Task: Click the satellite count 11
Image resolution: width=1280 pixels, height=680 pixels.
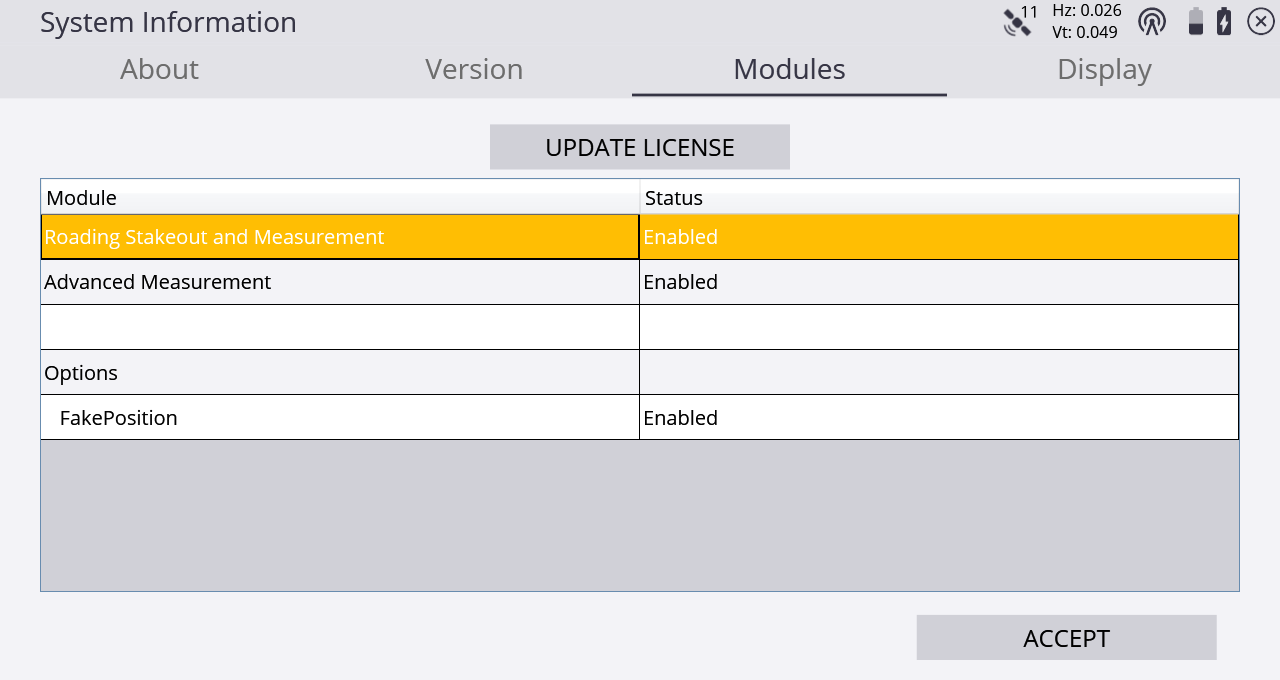Action: pos(1030,11)
